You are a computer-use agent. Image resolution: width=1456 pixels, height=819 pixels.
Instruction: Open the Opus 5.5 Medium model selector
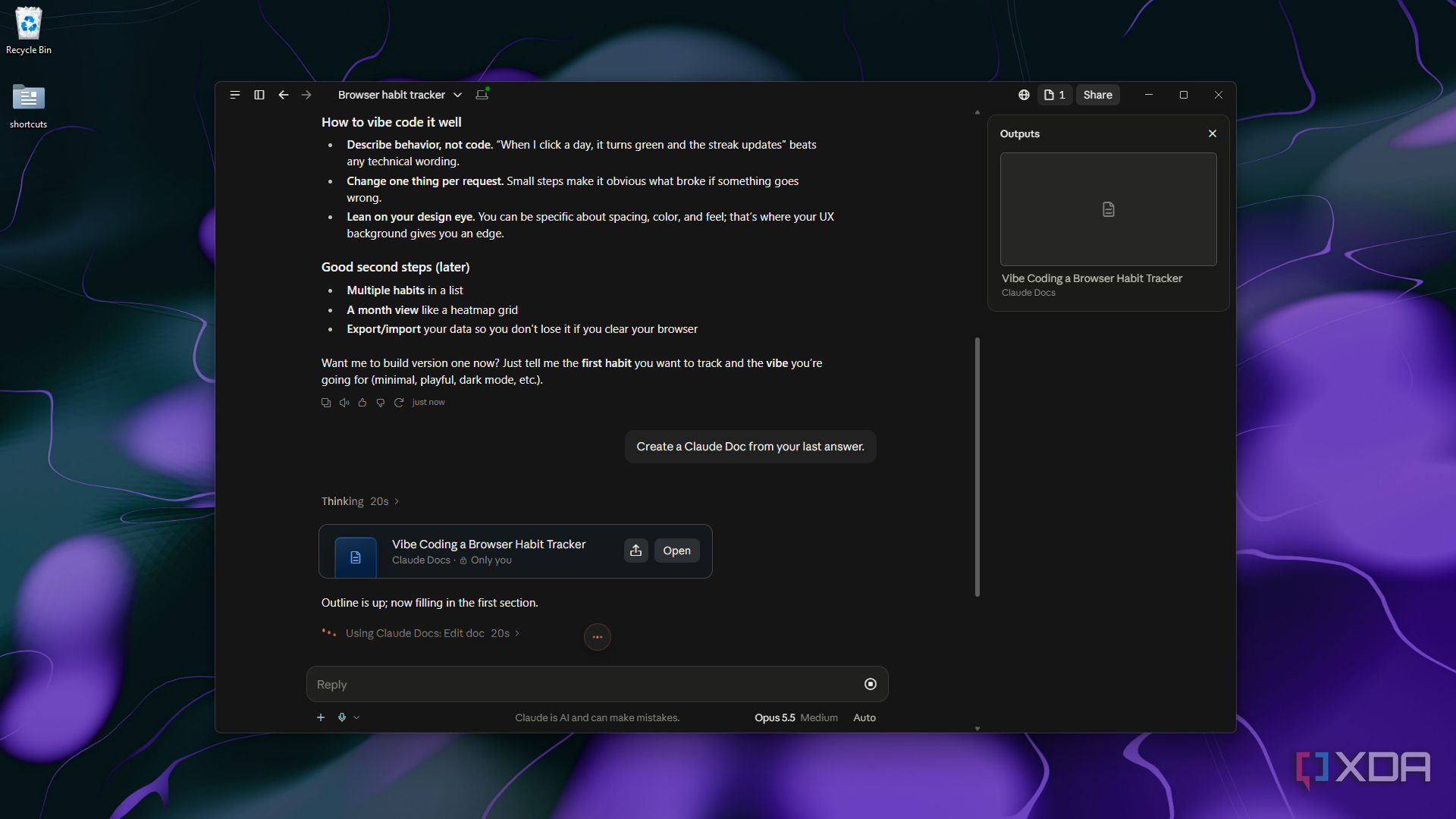pyautogui.click(x=796, y=717)
